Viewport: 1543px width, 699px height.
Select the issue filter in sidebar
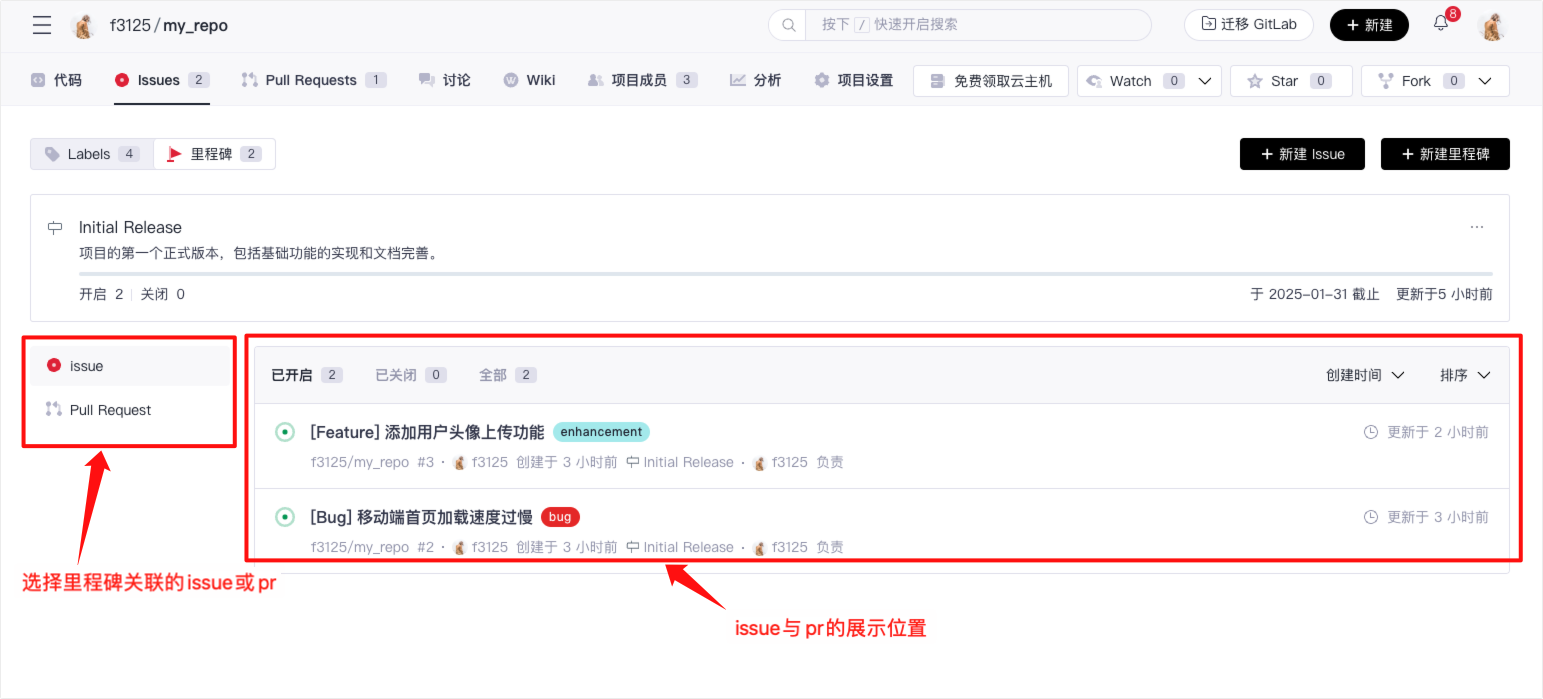point(86,366)
